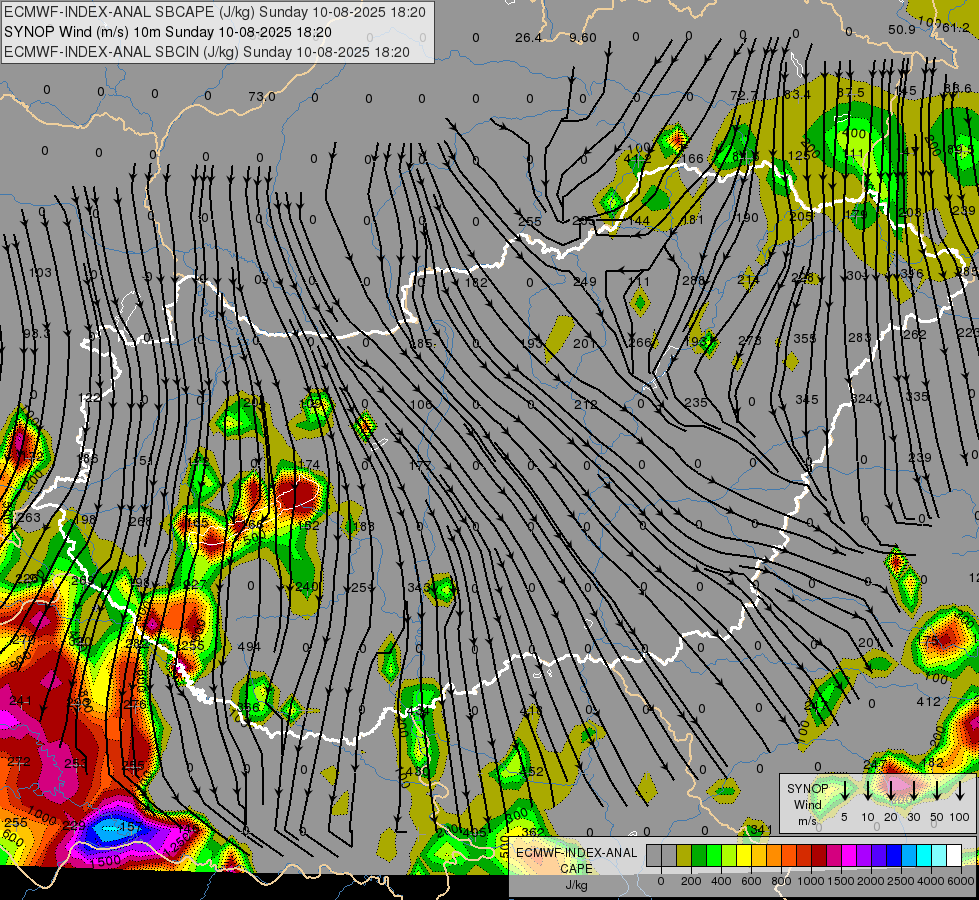Click the 335 value at right side
The height and width of the screenshot is (900, 979).
tap(917, 397)
